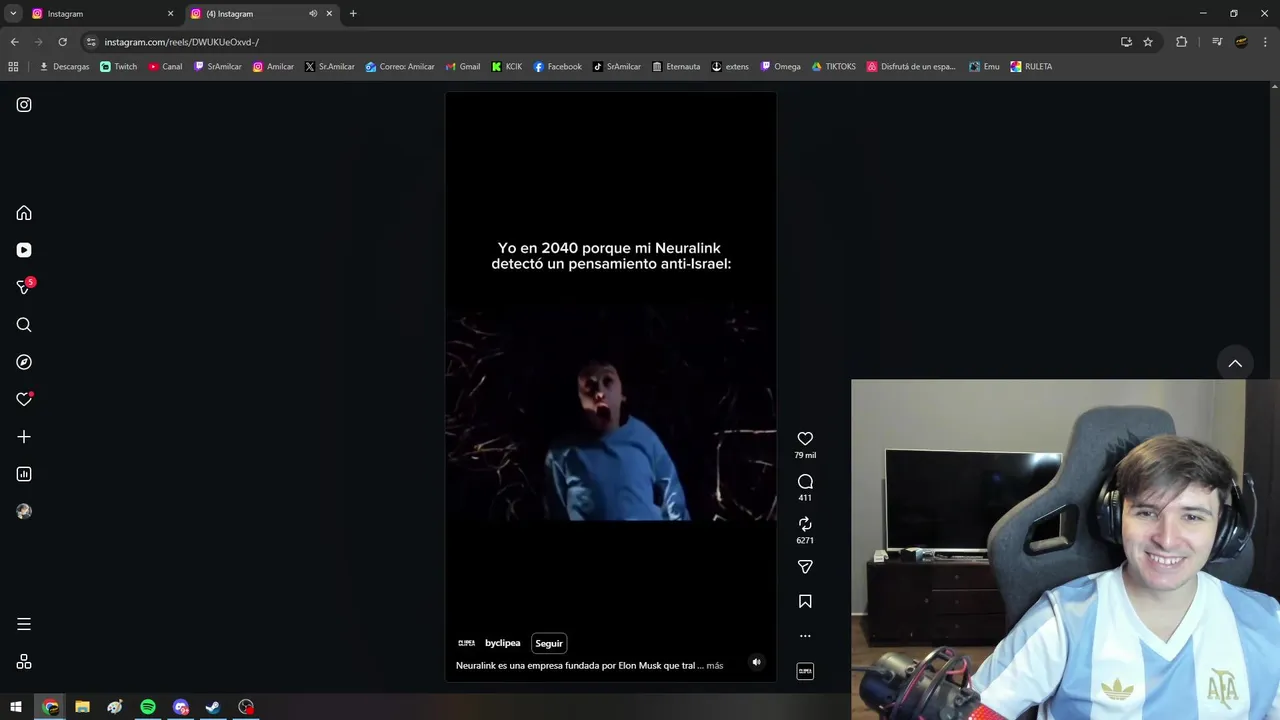
Task: Open the profile avatar in the sidebar
Action: pos(24,511)
